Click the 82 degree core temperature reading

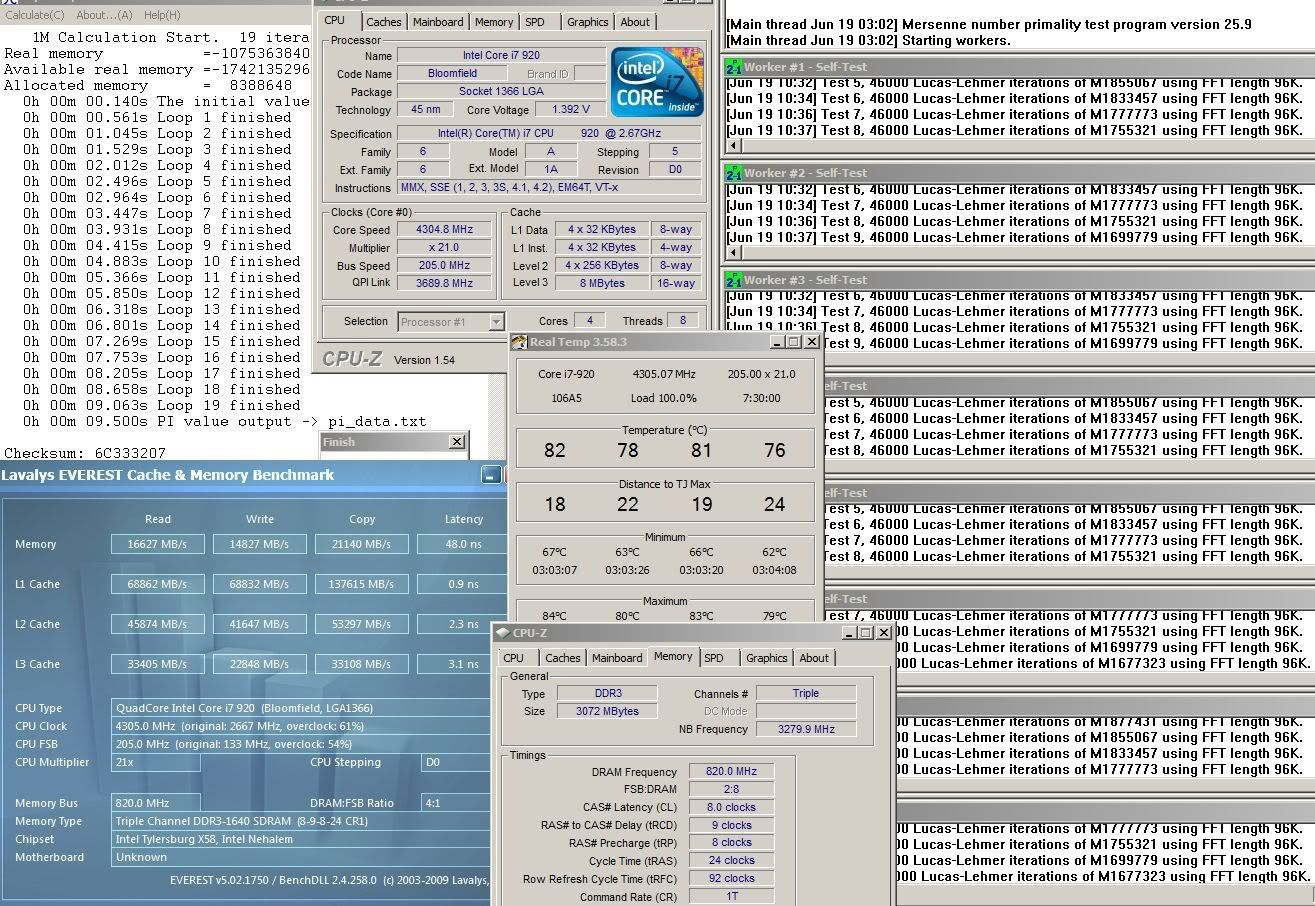point(554,451)
